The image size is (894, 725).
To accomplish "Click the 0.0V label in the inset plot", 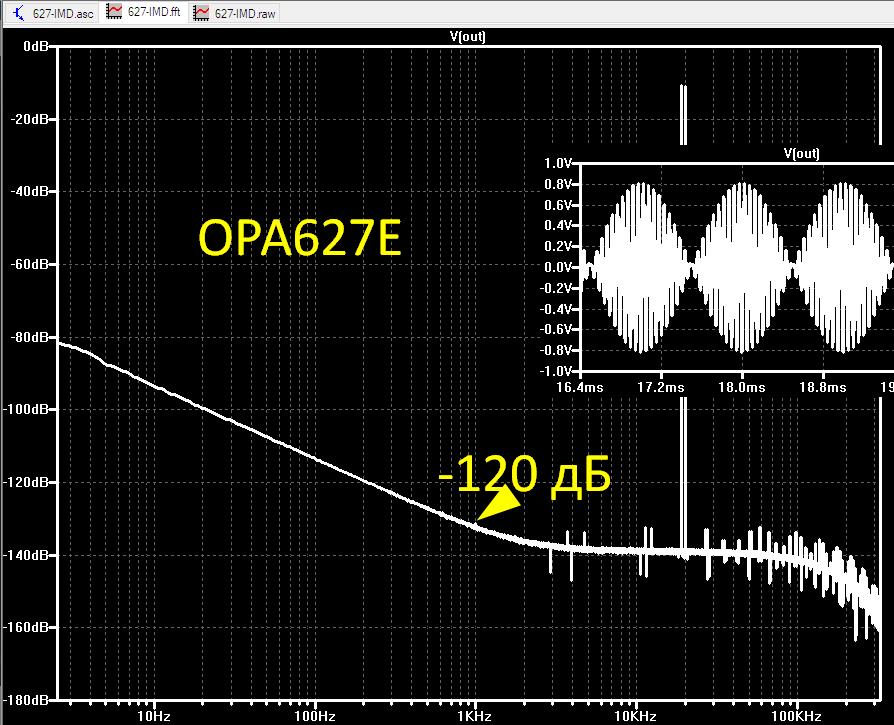I will pos(558,267).
